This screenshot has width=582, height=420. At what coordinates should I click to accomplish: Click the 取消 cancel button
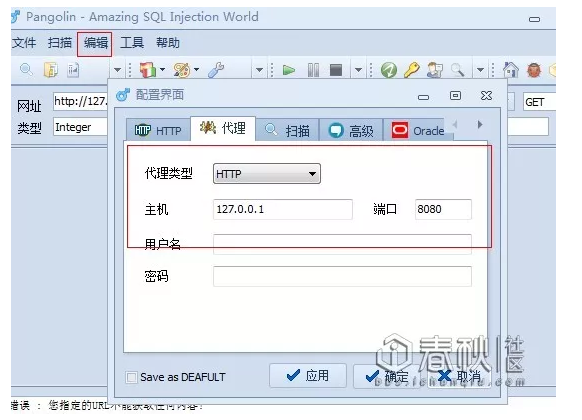460,376
